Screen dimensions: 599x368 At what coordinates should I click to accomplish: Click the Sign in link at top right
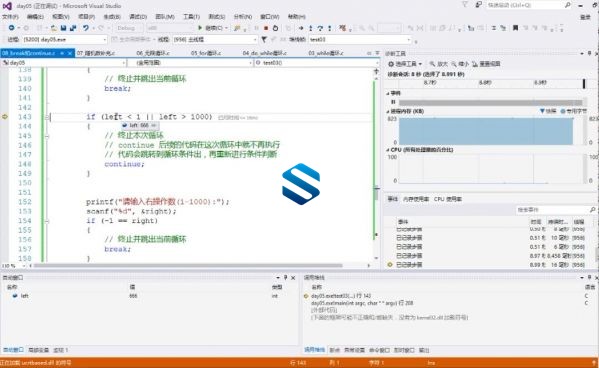(585, 17)
